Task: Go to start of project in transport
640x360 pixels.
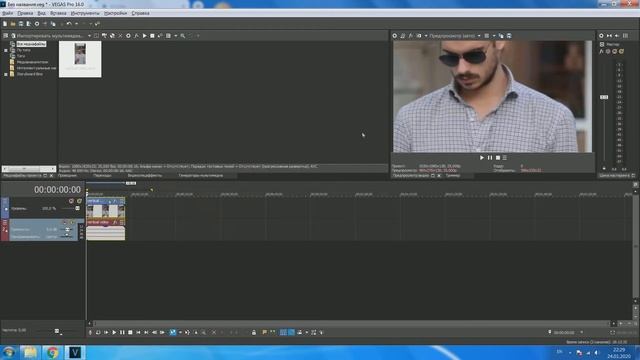Action: pos(138,333)
